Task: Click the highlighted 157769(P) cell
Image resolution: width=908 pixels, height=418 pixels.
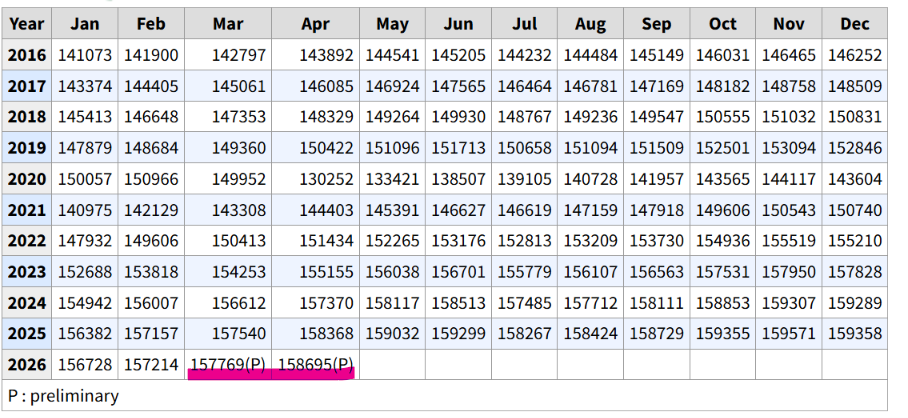Action: [x=228, y=365]
